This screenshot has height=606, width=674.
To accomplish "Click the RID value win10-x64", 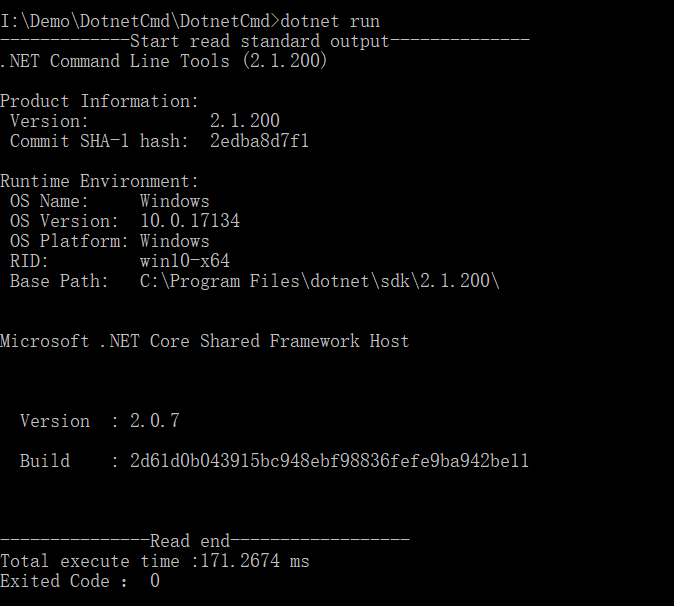I will [x=185, y=261].
